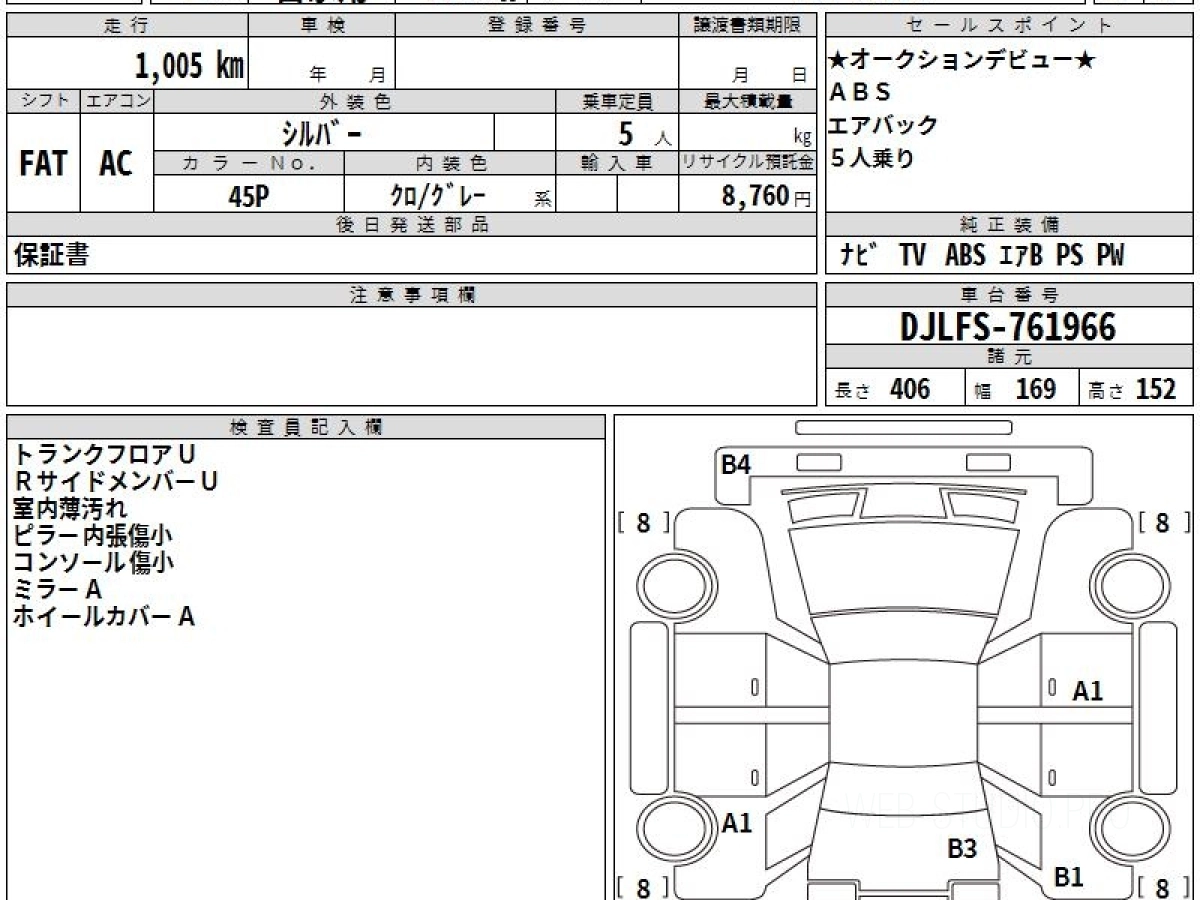Viewport: 1200px width, 900px height.
Task: Click the 車検 header cell
Action: click(x=321, y=26)
